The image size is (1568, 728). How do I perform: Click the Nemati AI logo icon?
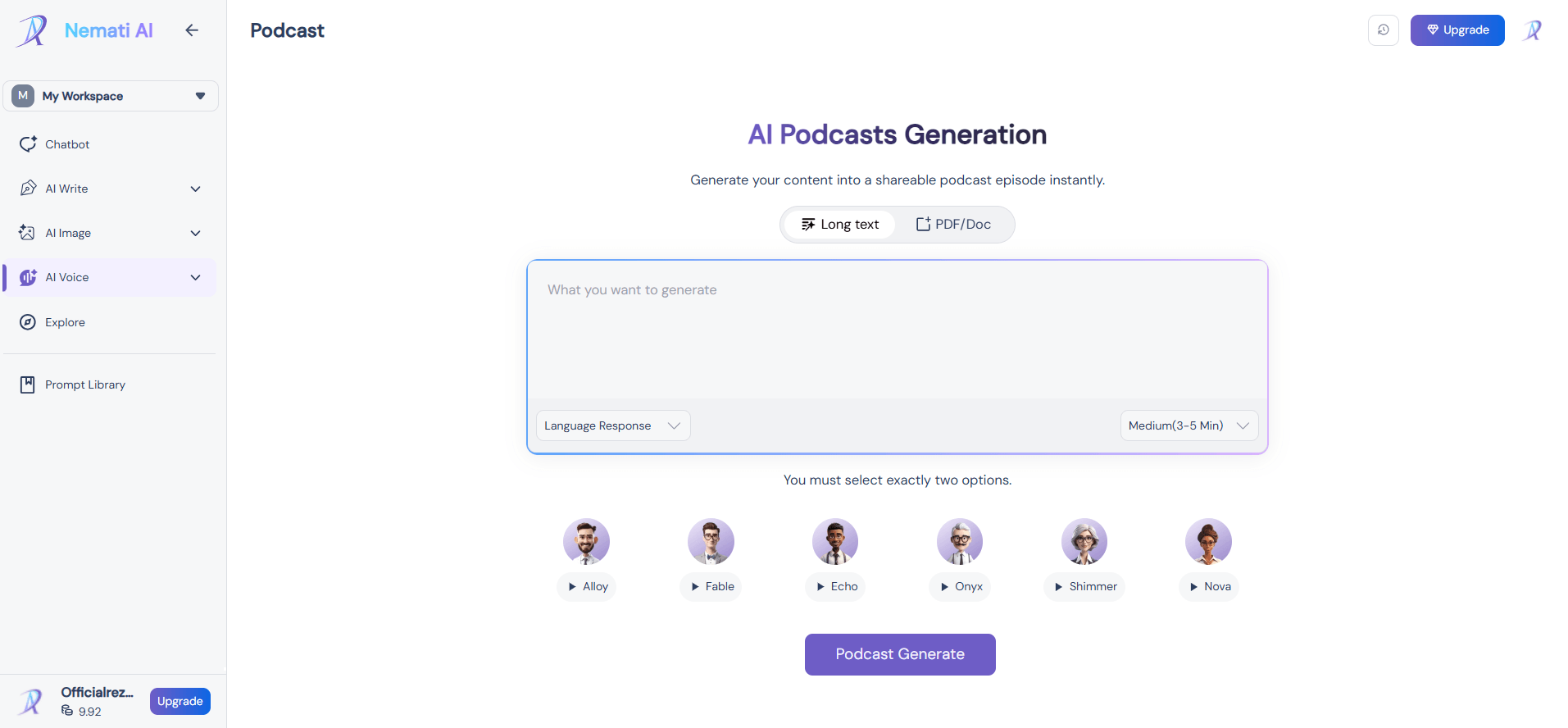point(32,31)
